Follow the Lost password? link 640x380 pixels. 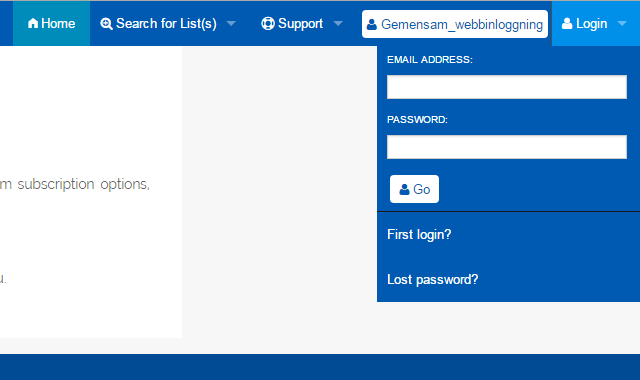pyautogui.click(x=432, y=280)
